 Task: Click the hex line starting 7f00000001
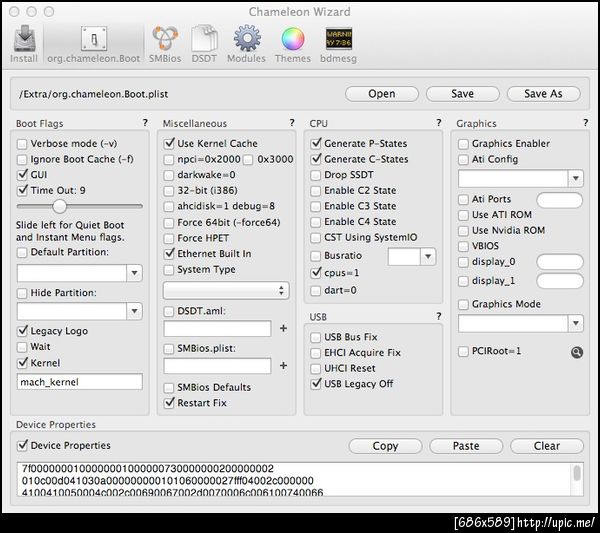tap(148, 469)
